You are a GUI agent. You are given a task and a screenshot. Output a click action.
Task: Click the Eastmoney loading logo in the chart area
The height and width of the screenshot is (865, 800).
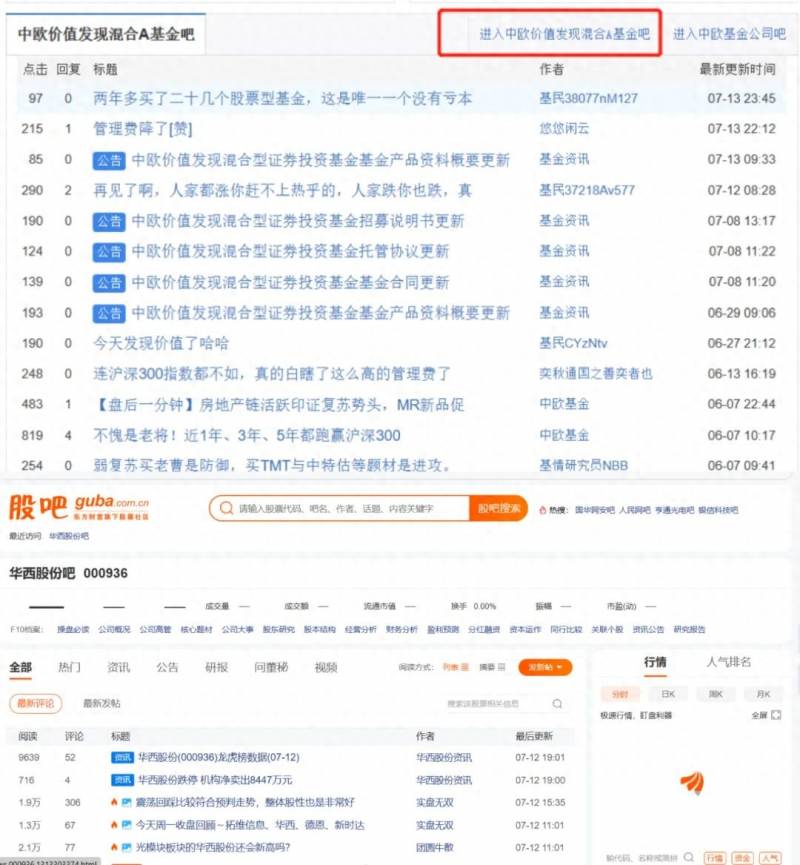(x=692, y=782)
